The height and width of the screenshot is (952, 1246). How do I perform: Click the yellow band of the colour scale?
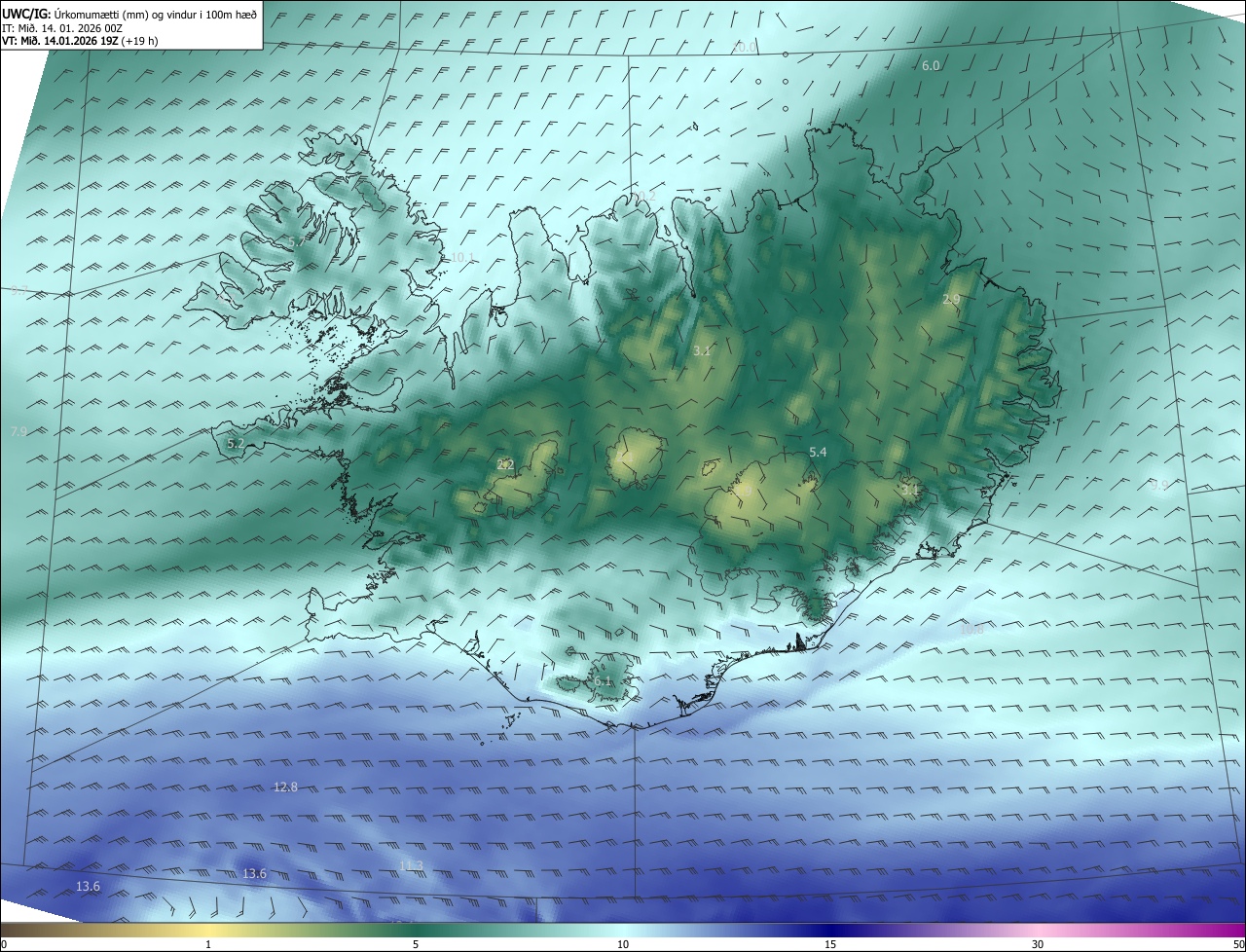click(x=208, y=931)
